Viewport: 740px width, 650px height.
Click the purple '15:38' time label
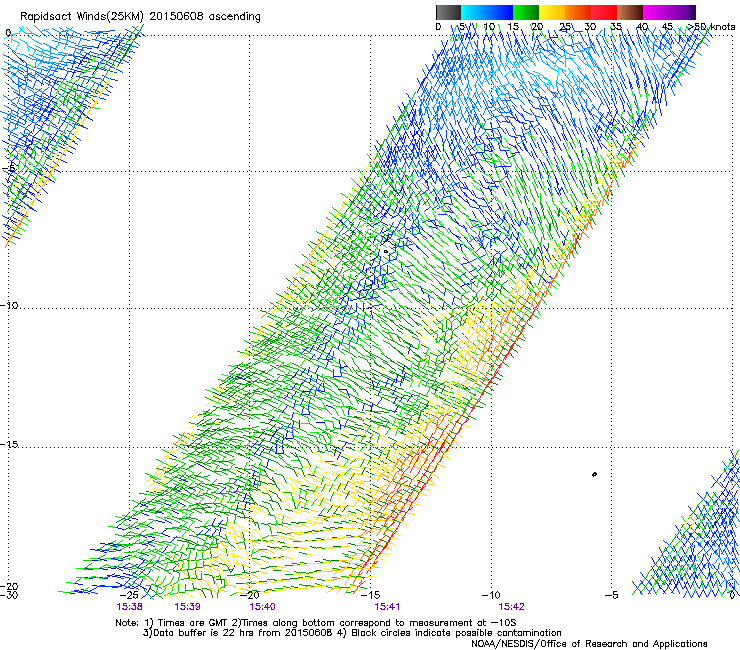(129, 607)
